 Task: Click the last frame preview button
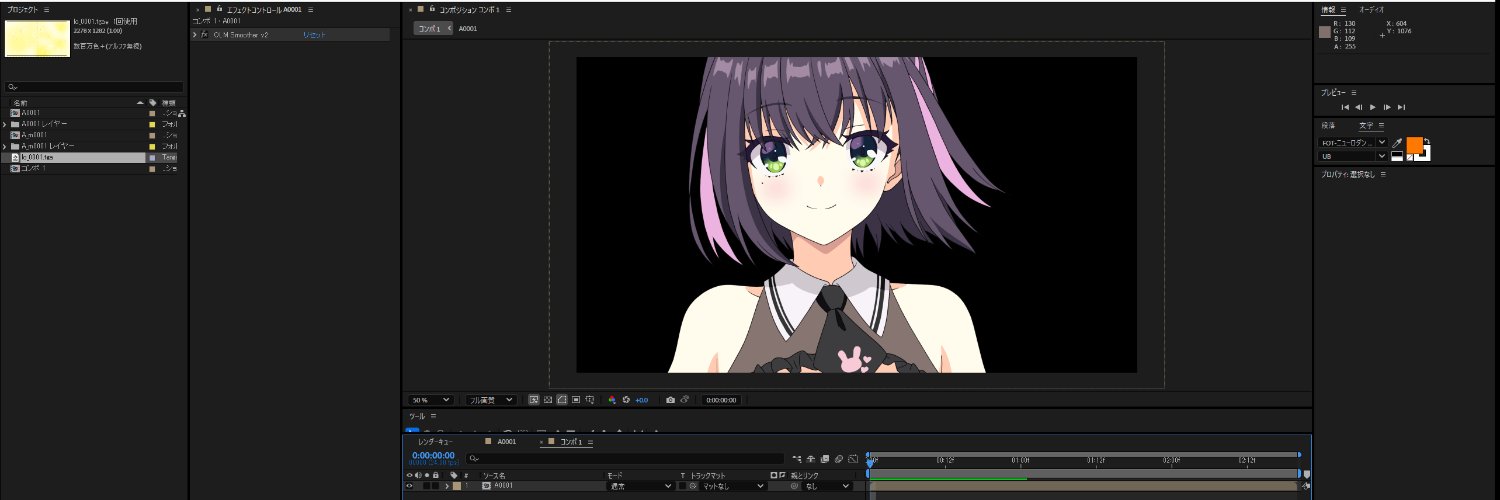coord(1401,106)
